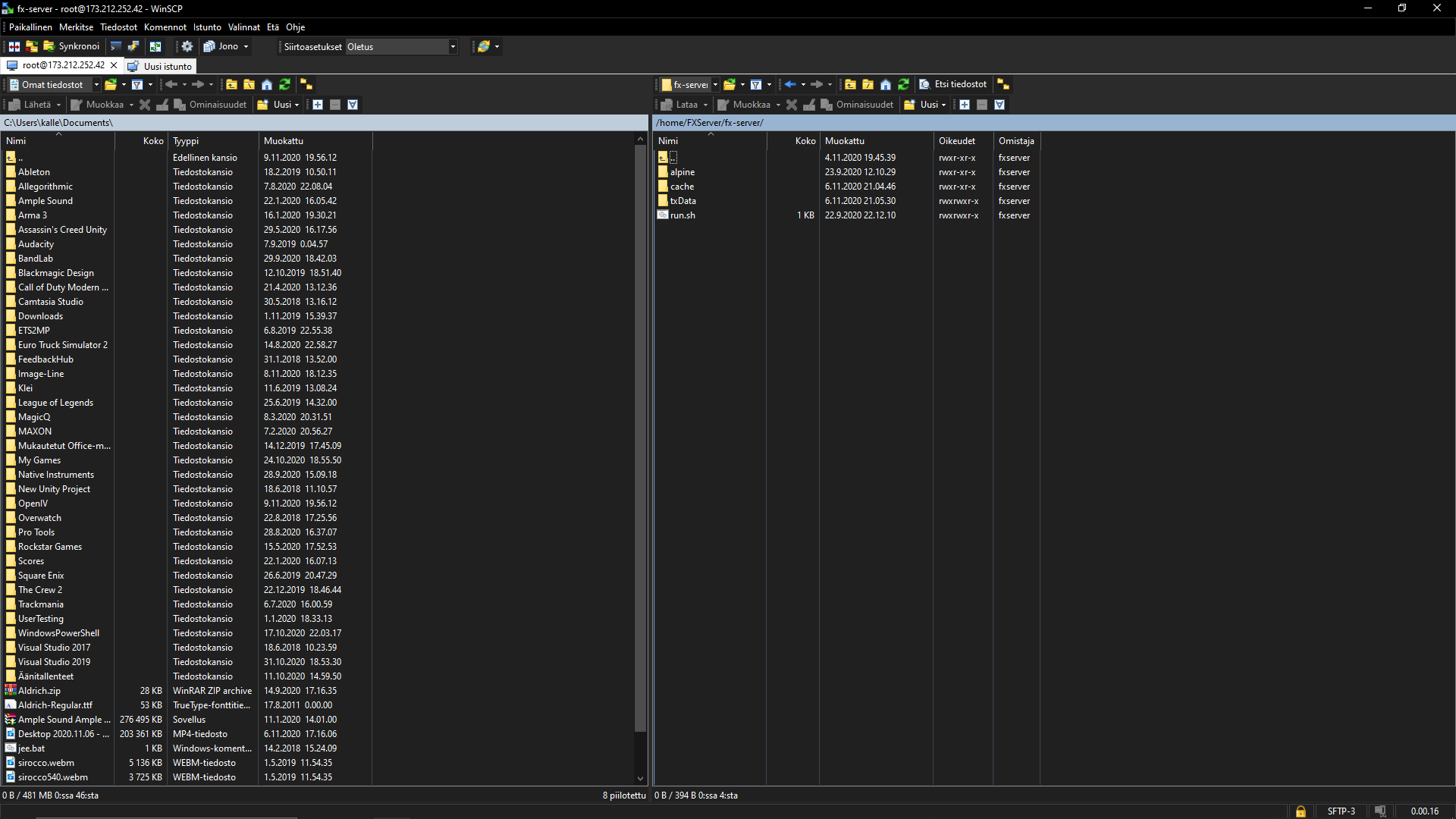Refresh the remote directory listing
Viewport: 1456px width, 819px height.
pyautogui.click(x=903, y=84)
